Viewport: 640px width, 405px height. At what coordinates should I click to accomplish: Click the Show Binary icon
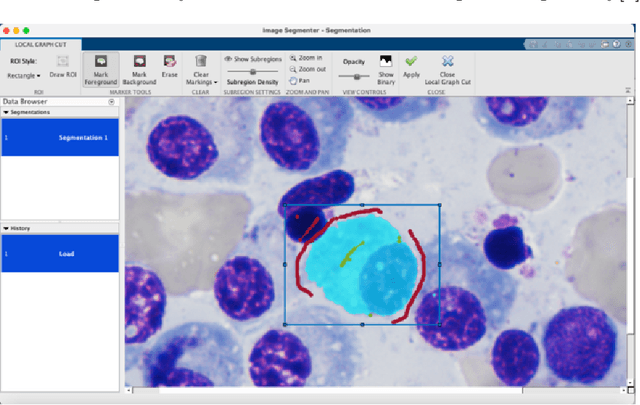[x=386, y=61]
